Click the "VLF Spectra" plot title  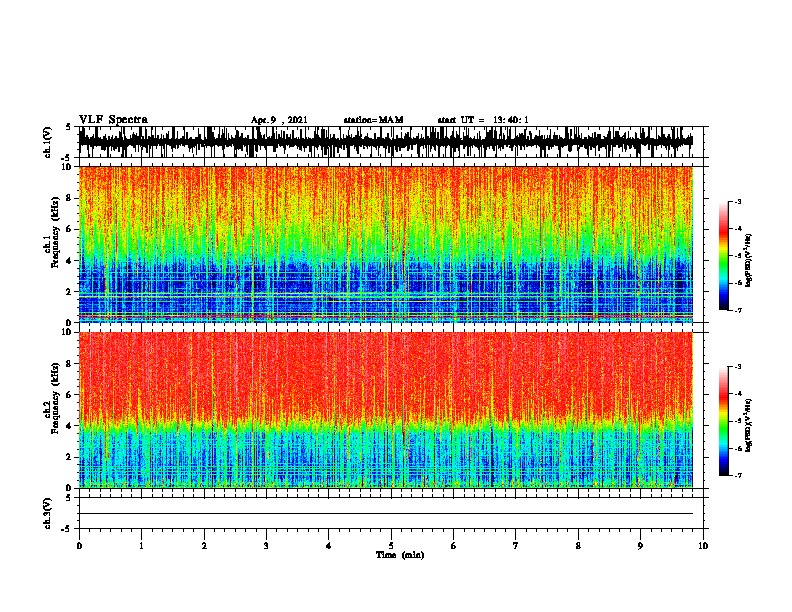pyautogui.click(x=113, y=120)
